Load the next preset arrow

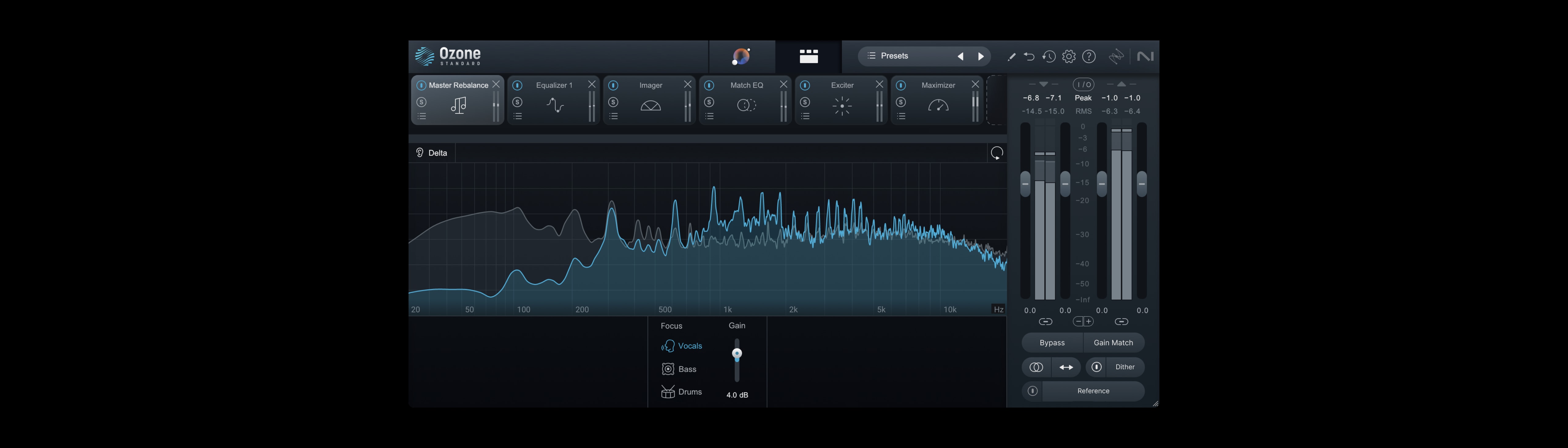981,57
